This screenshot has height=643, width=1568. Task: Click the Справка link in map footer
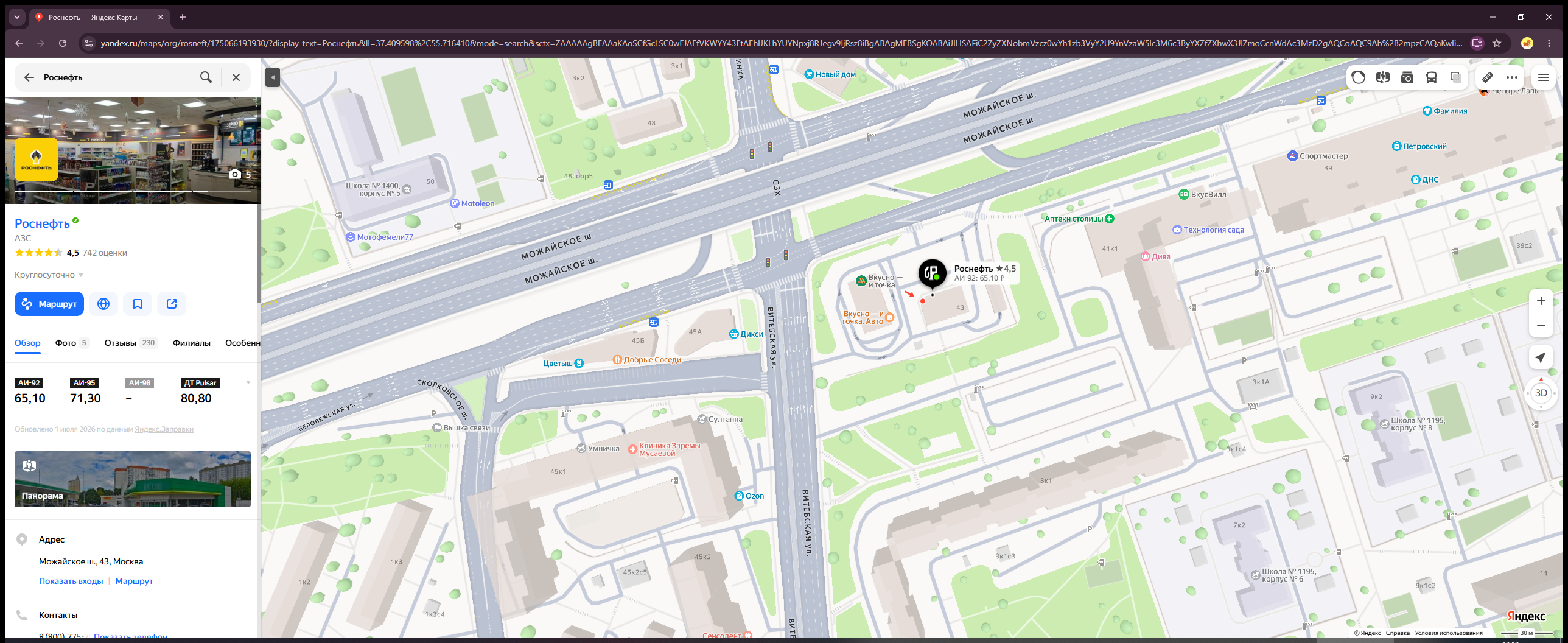1398,633
